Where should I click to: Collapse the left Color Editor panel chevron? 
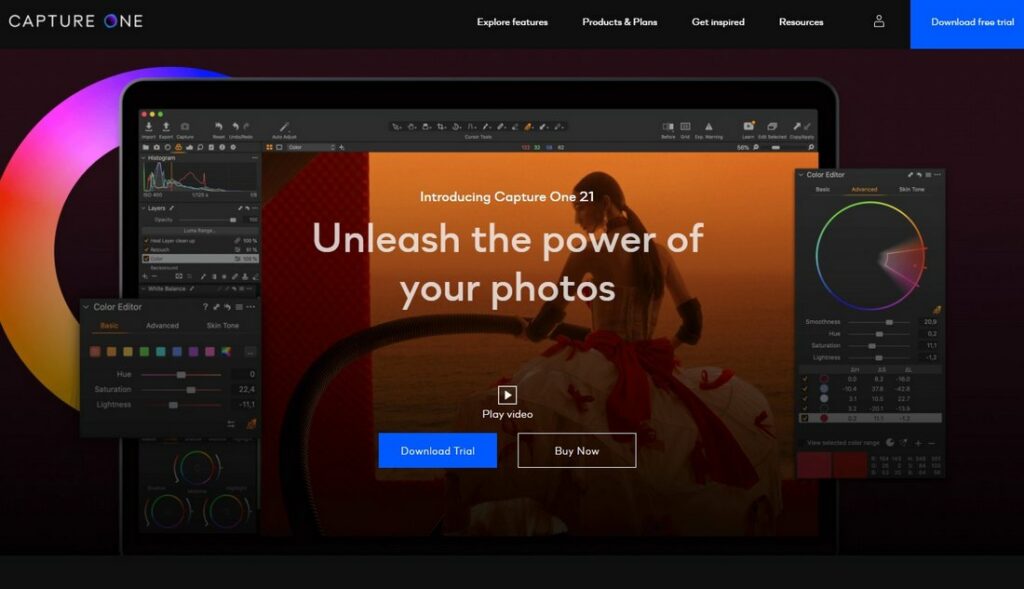(x=86, y=307)
